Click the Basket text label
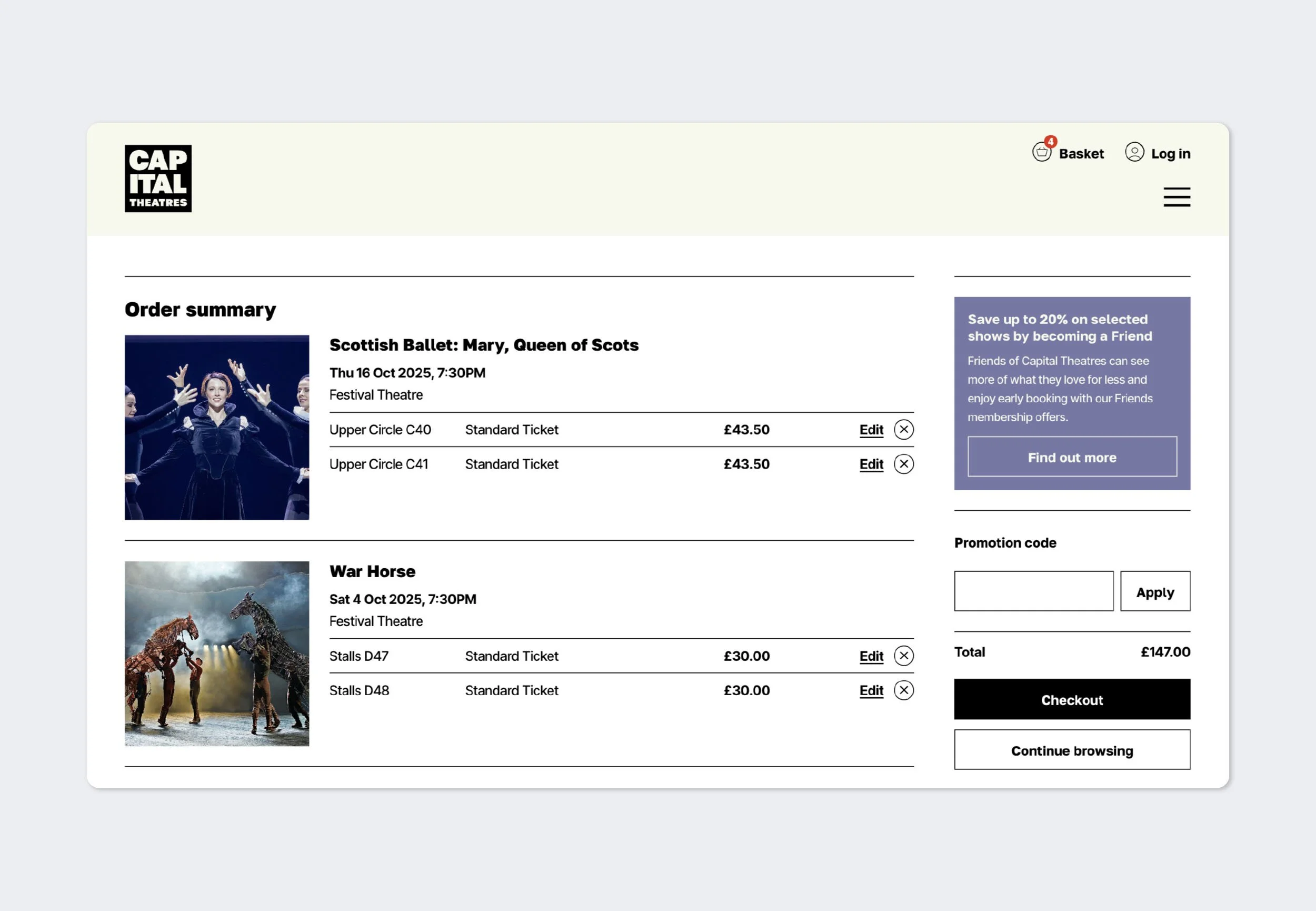 (1081, 154)
